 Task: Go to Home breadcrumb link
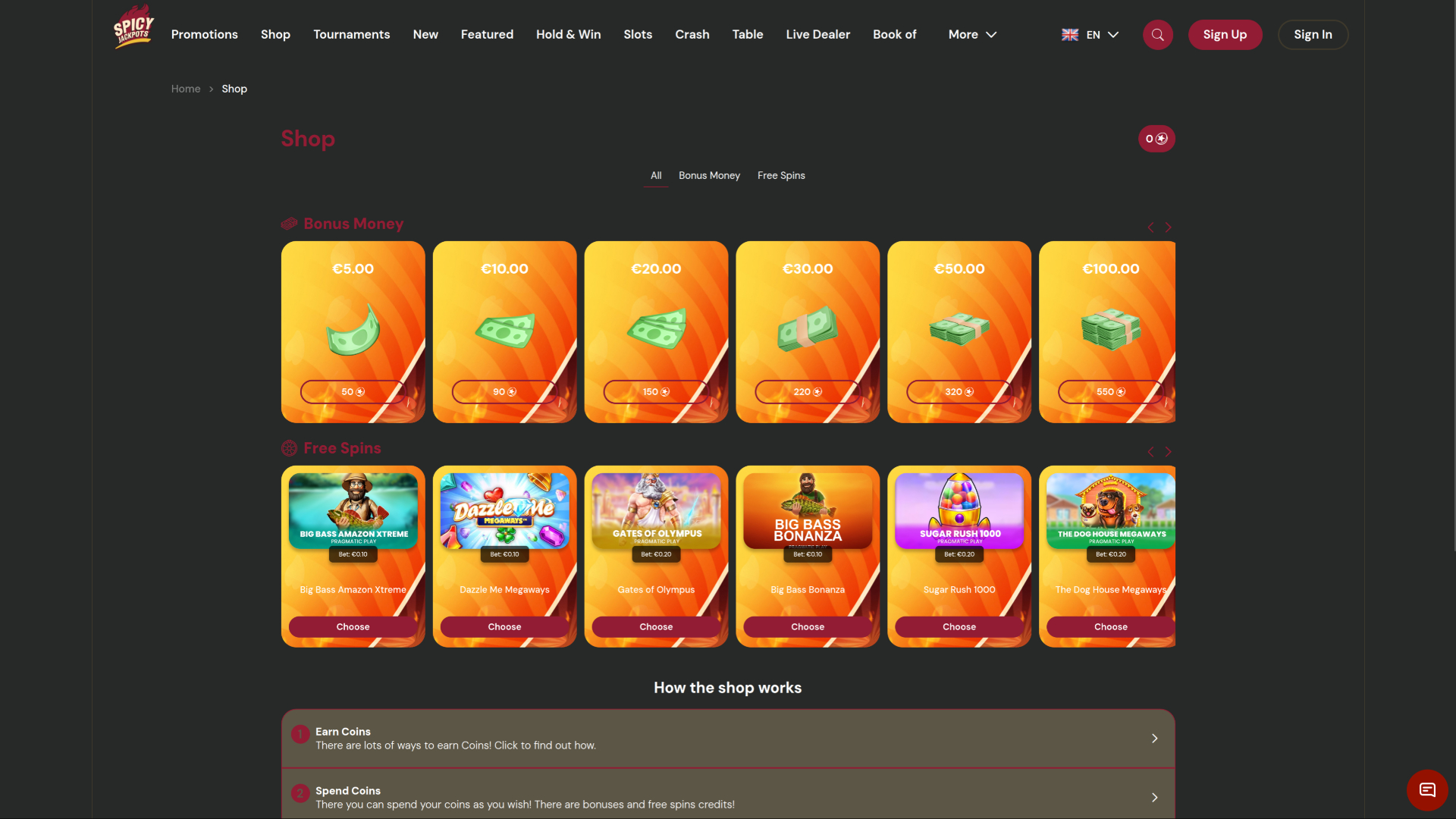[x=186, y=89]
